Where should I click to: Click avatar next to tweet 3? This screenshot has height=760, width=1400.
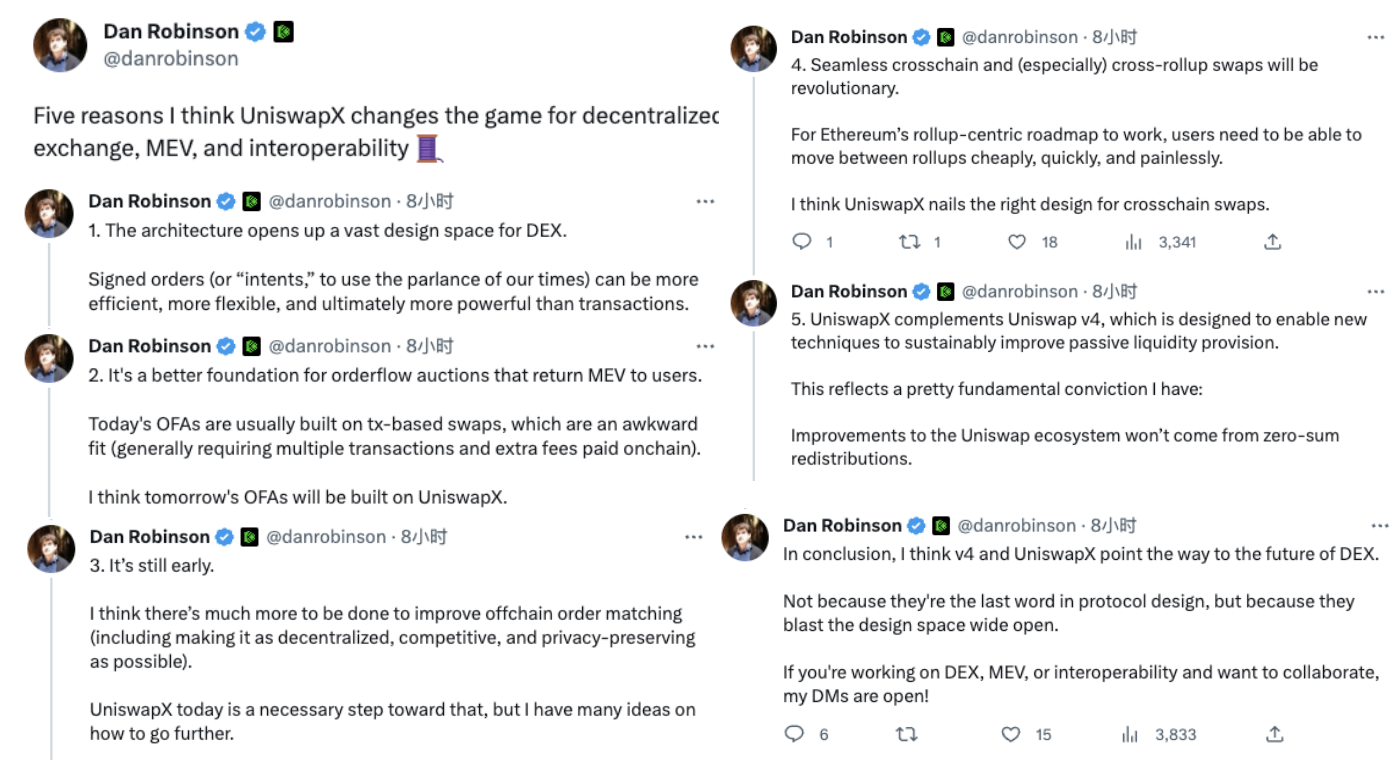(x=50, y=549)
